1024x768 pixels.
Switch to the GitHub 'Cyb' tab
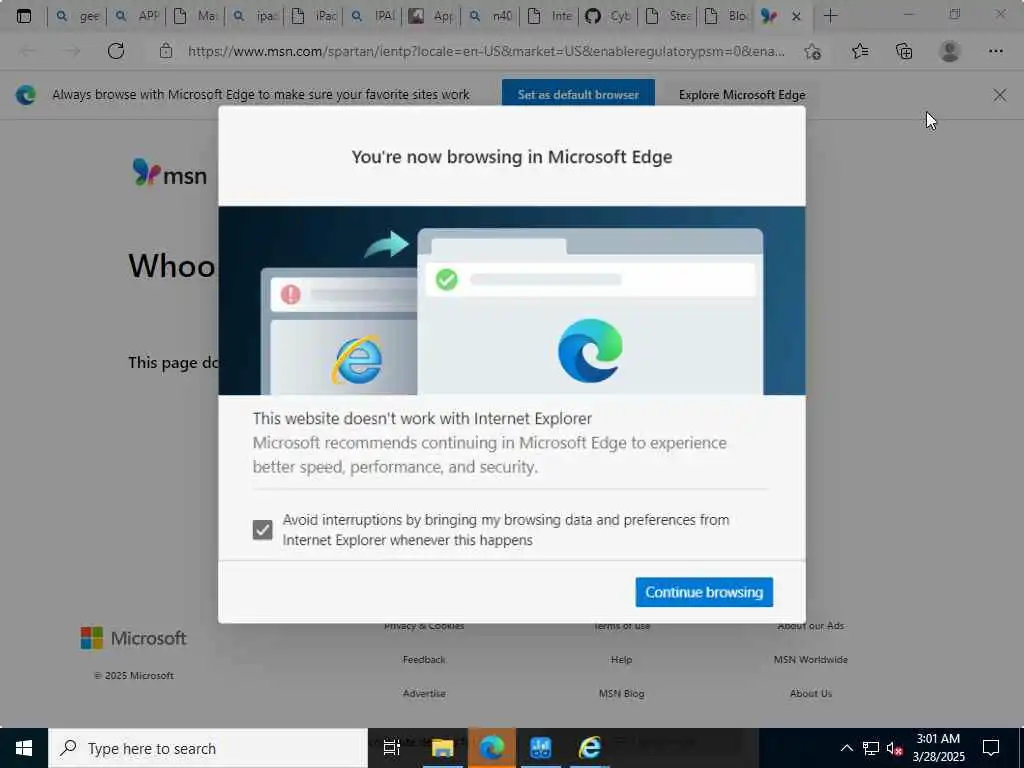[607, 16]
